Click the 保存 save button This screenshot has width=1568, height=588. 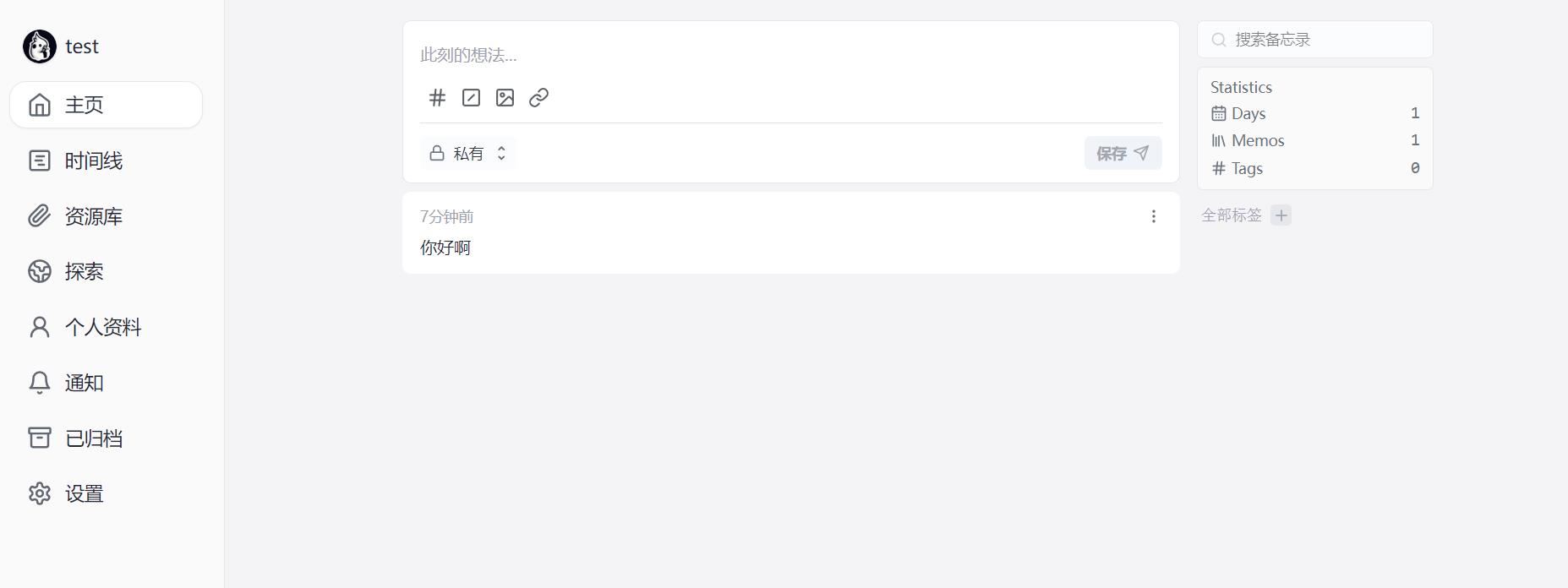[1123, 153]
